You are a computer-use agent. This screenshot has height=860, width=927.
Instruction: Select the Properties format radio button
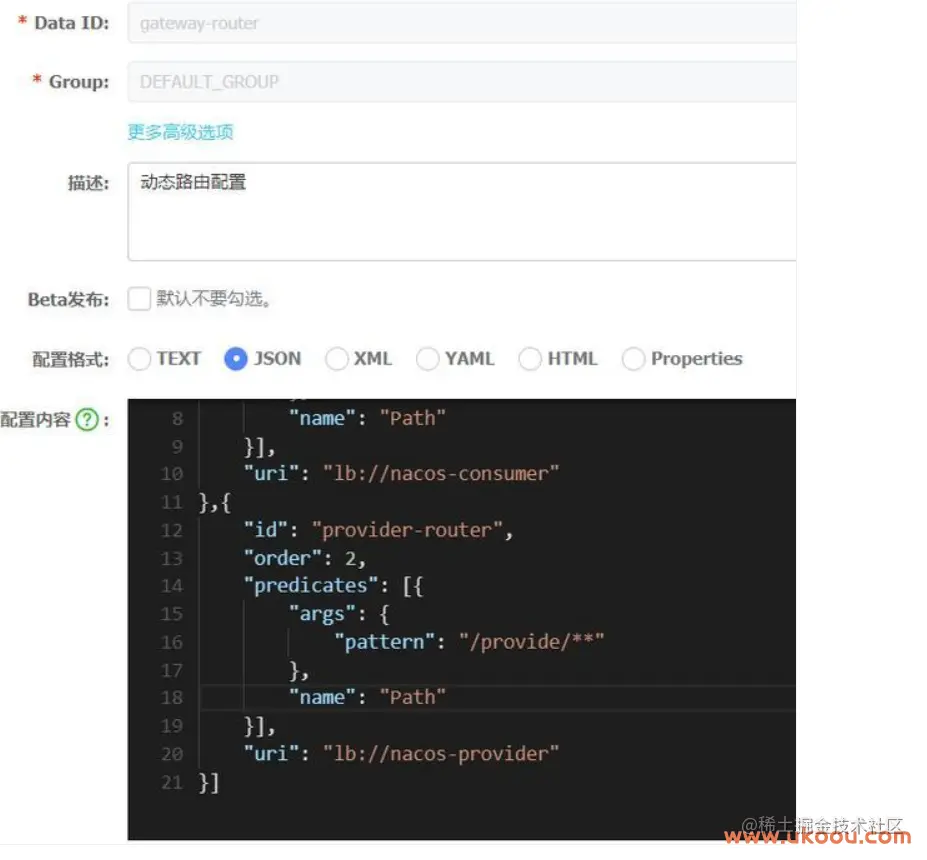point(633,359)
